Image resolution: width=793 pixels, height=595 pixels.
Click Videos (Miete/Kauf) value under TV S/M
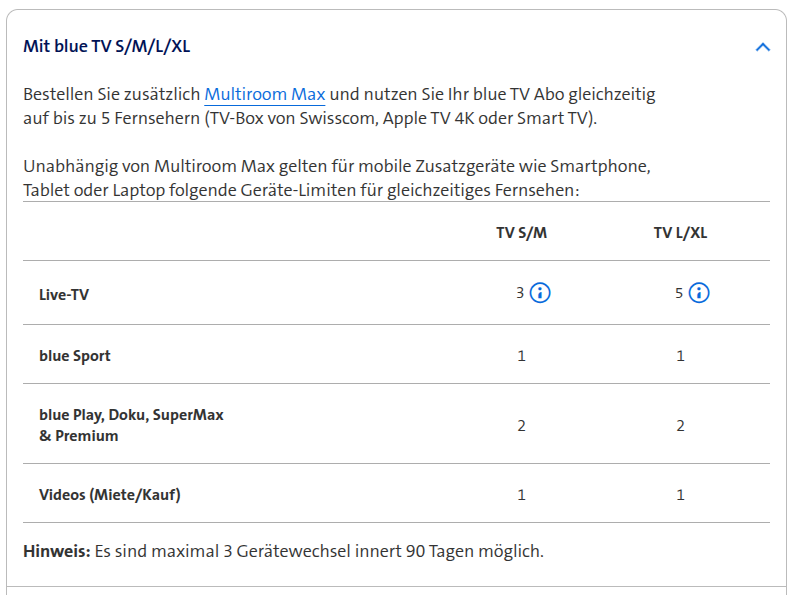tap(522, 495)
